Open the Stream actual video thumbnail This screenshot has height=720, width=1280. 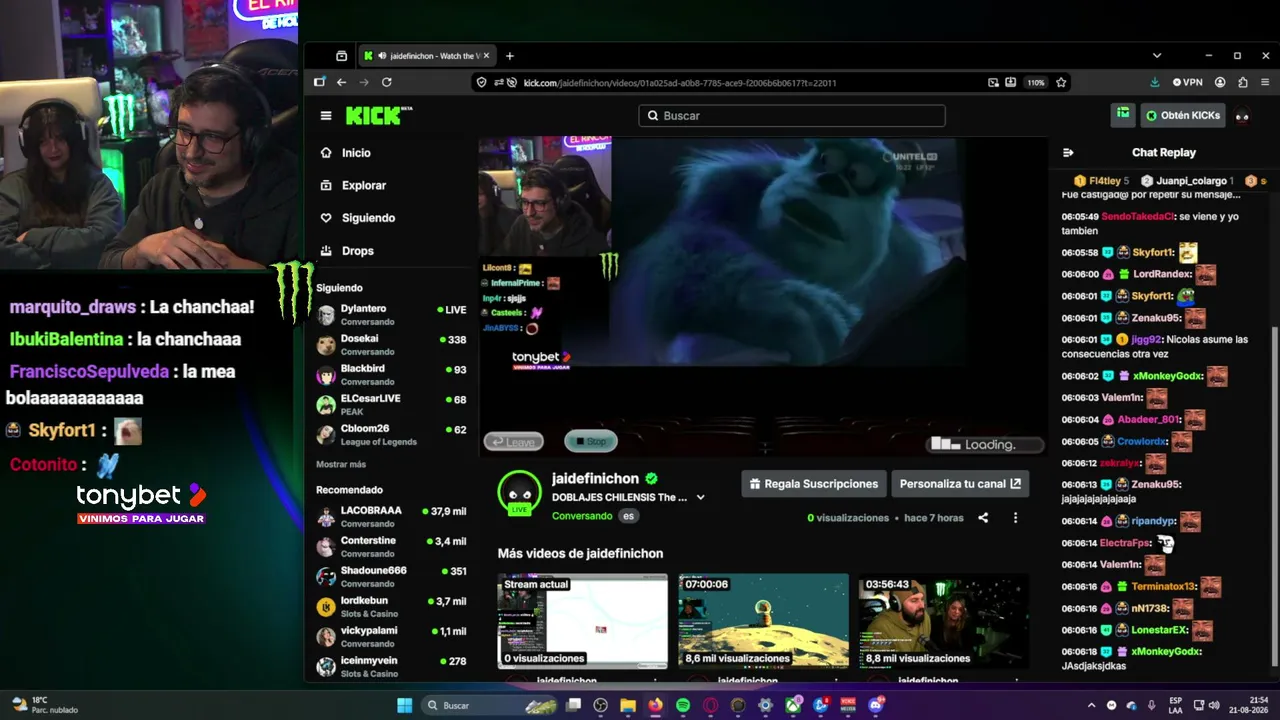pos(583,621)
